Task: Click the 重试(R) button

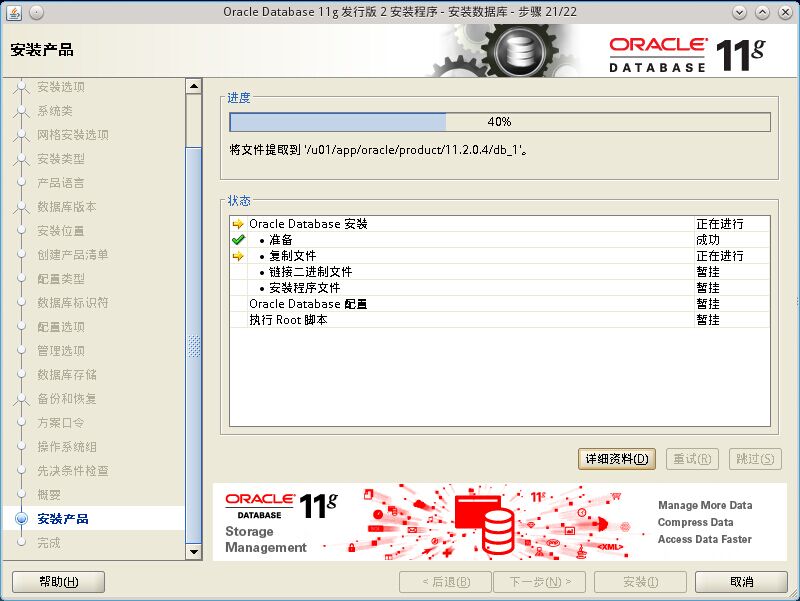Action: coord(692,459)
